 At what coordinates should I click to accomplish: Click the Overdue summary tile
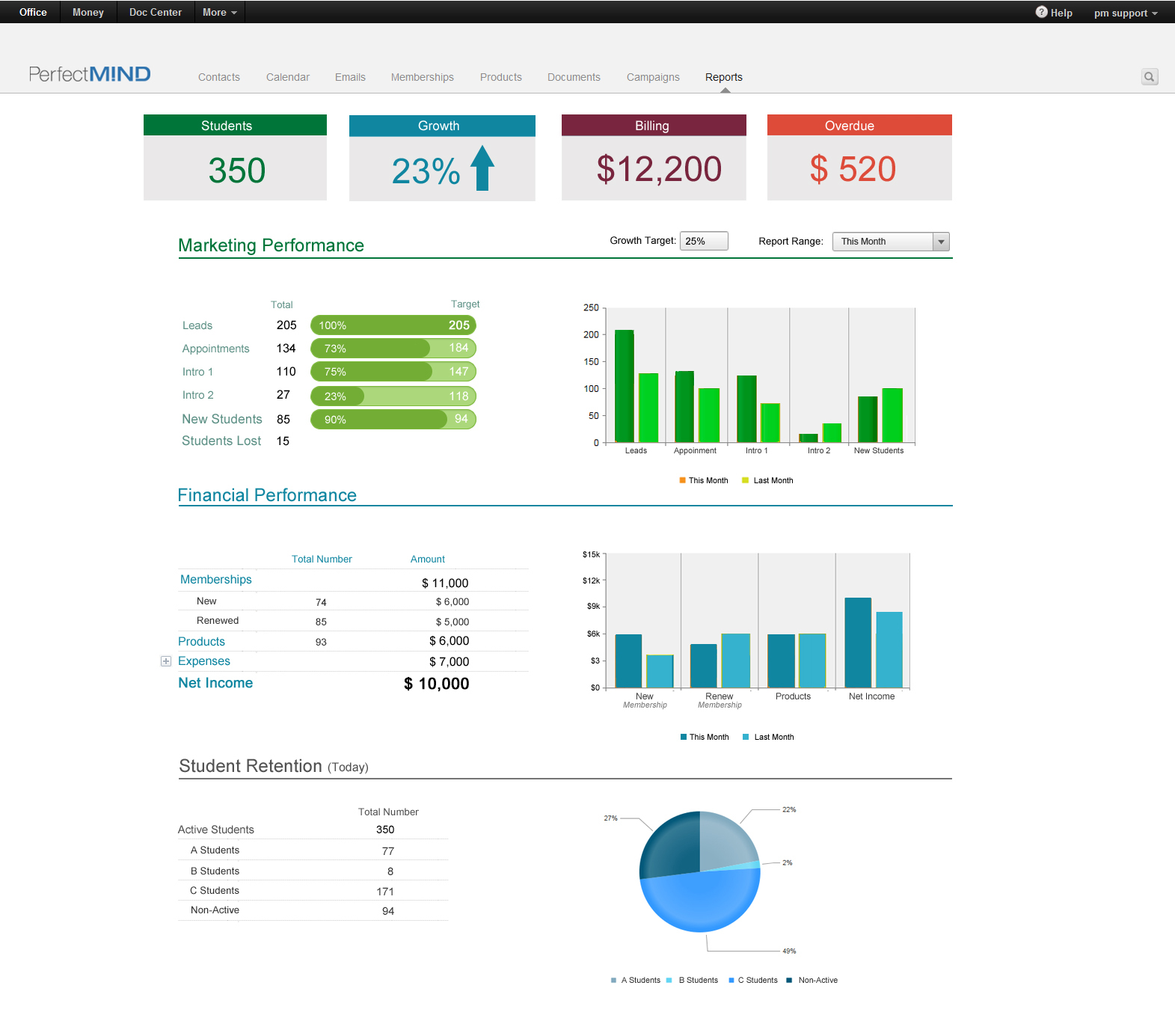pos(859,157)
